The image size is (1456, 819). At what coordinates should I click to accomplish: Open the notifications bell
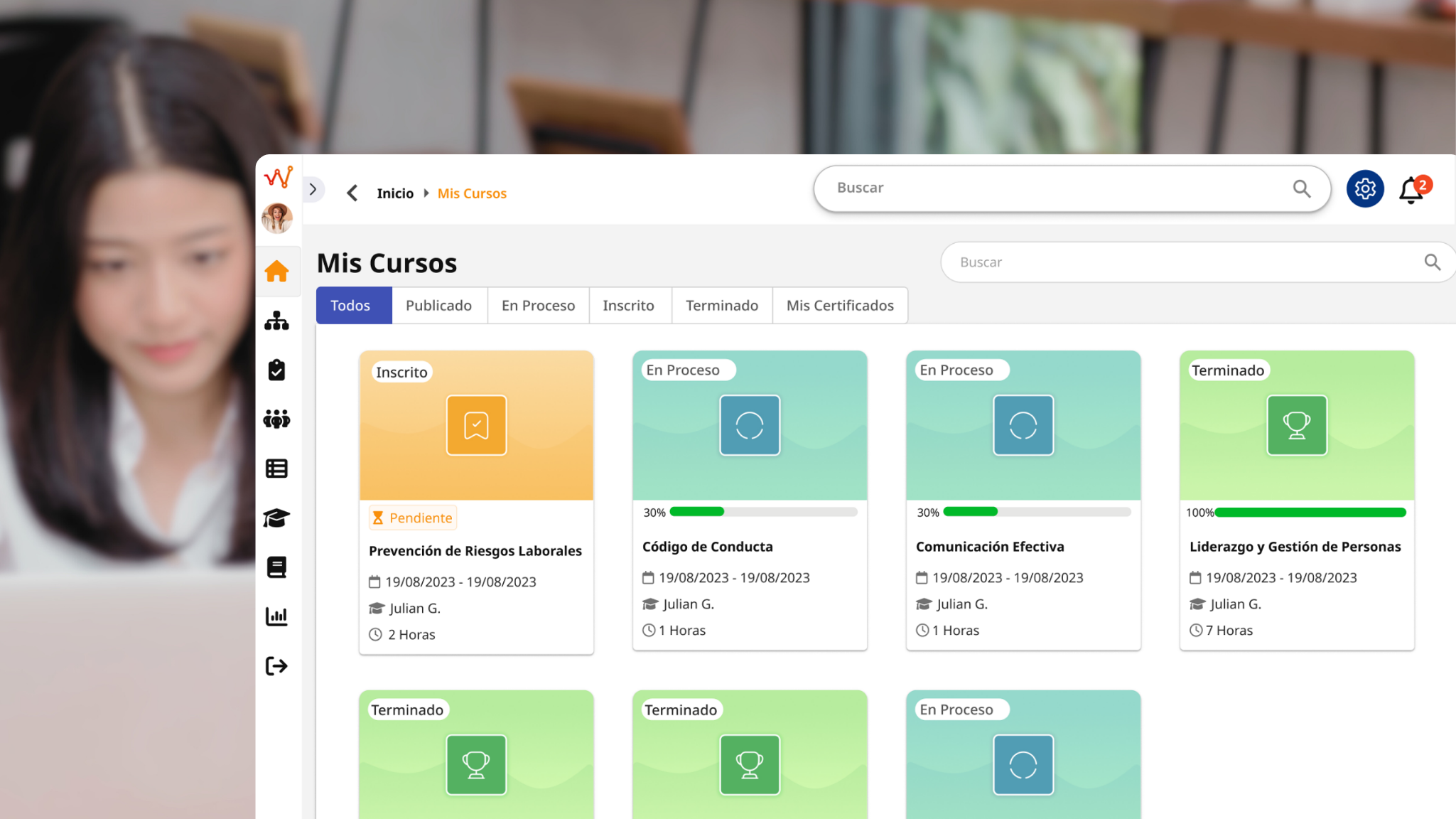1411,190
